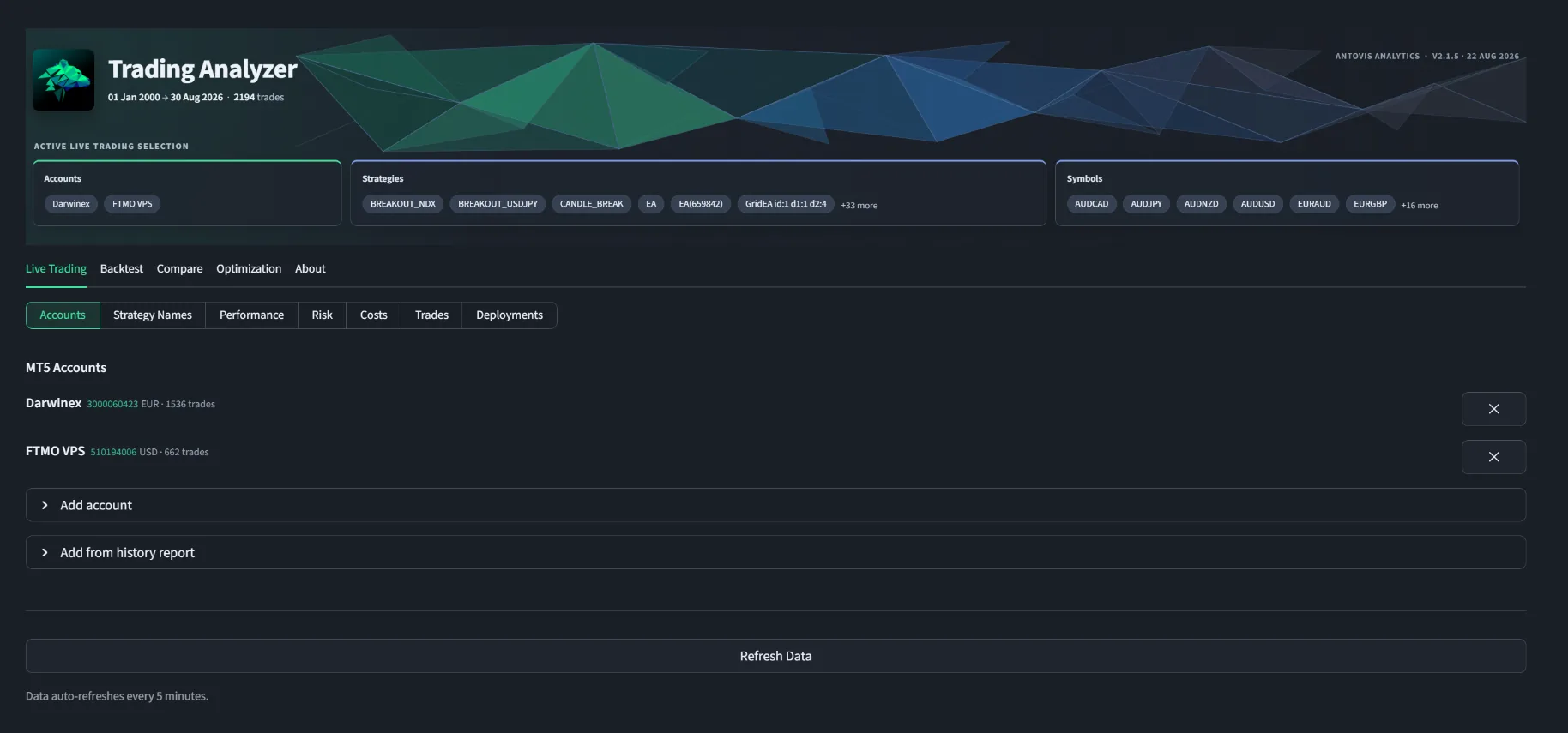Click the FTMO VPS account chip

[132, 204]
